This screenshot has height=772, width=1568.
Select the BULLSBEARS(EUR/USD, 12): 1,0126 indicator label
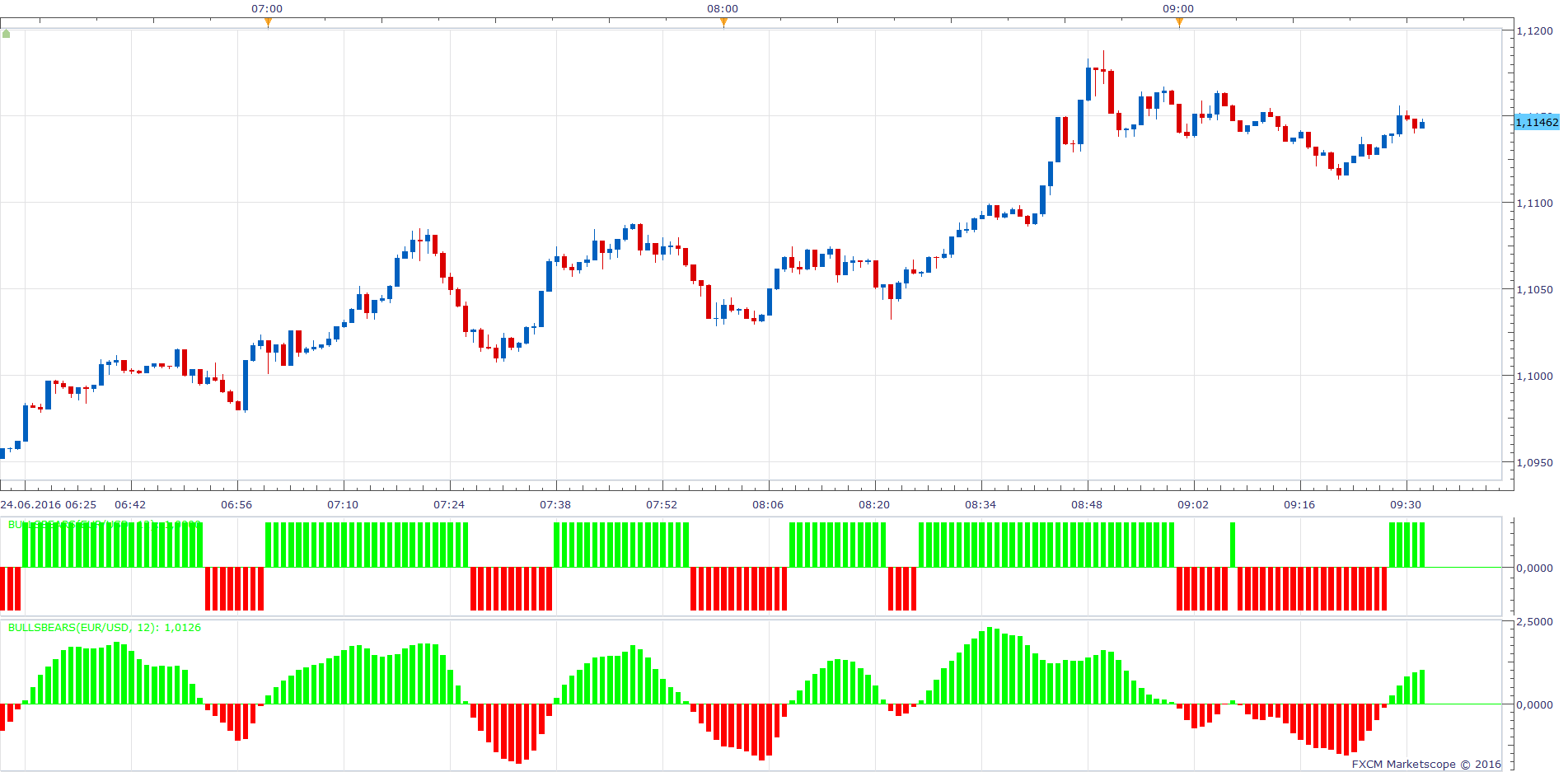(x=105, y=627)
